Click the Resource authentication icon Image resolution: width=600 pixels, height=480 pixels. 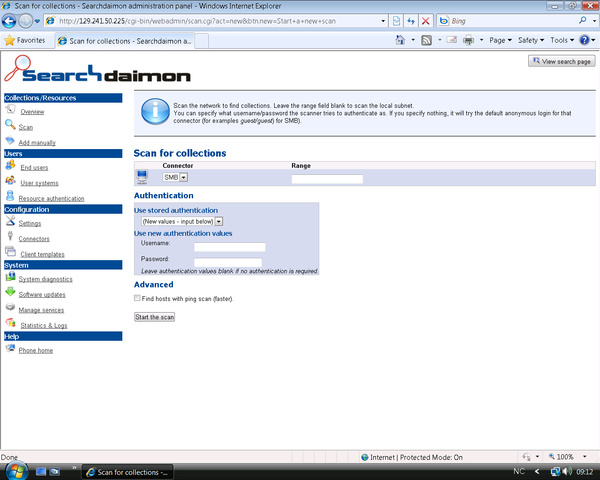coord(10,196)
